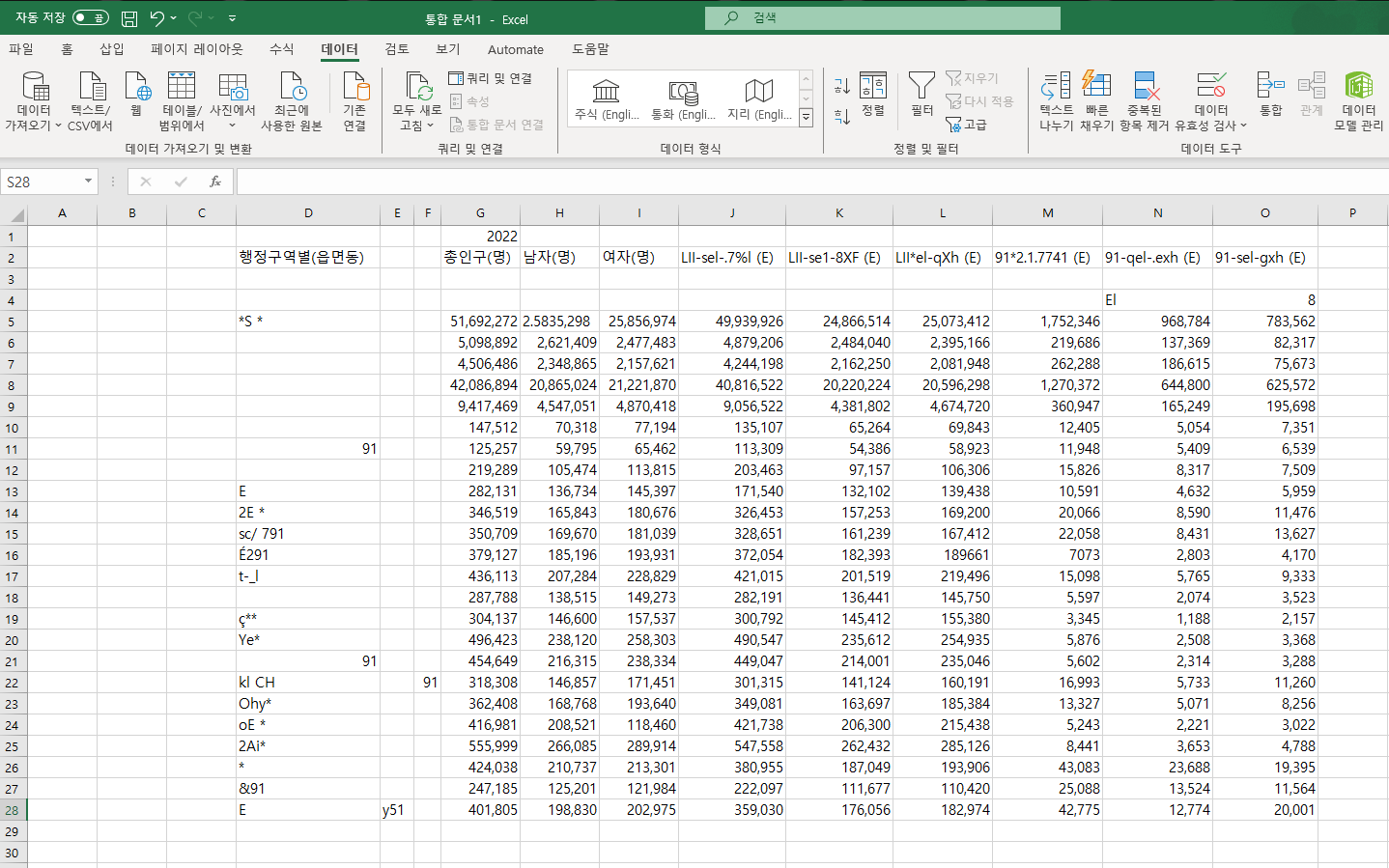Click the search box in title bar
Screen dimensions: 1389x868
[882, 18]
